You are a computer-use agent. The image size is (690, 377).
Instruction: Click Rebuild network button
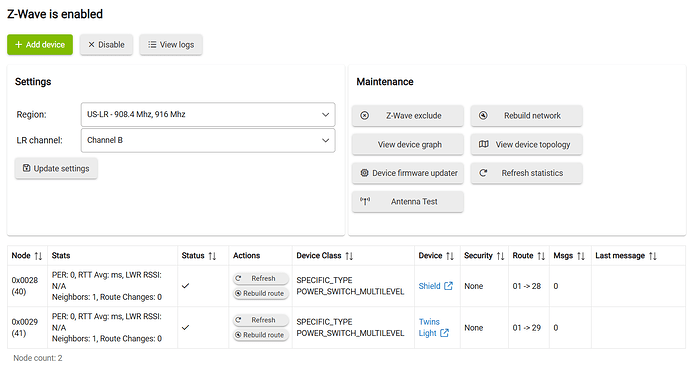(526, 116)
